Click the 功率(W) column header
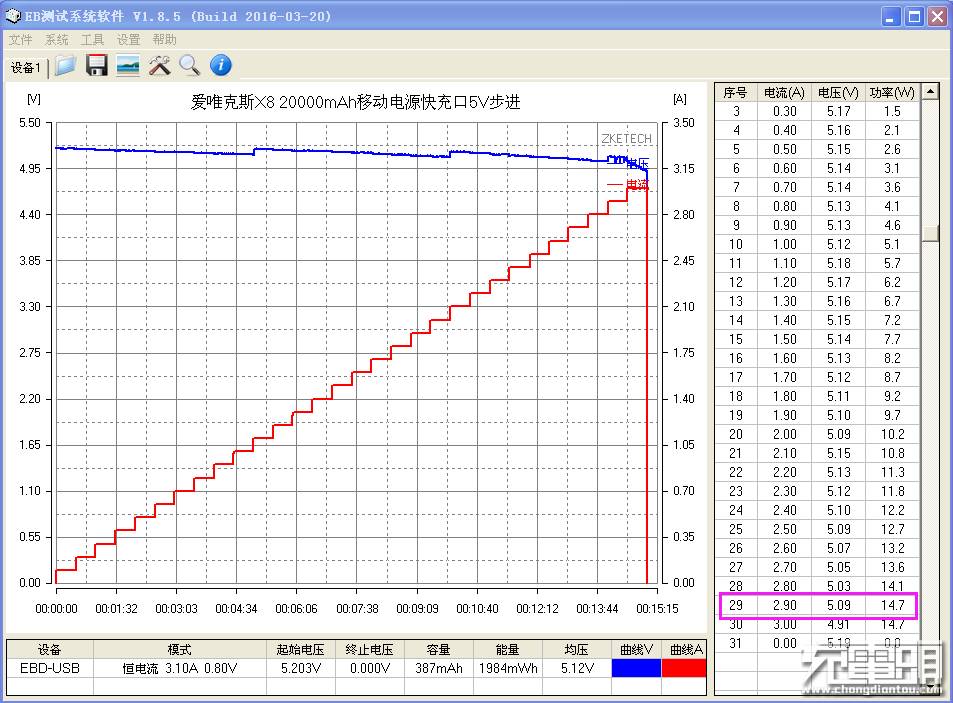 pos(892,92)
